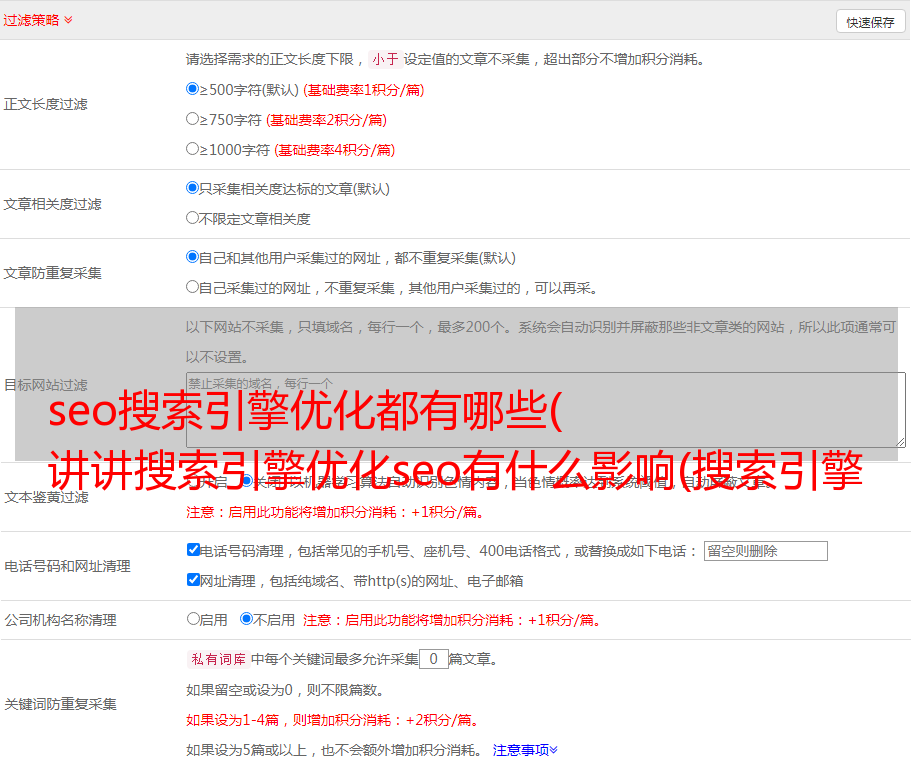
Task: Toggle the 网址清理 checkbox
Action: pos(194,580)
